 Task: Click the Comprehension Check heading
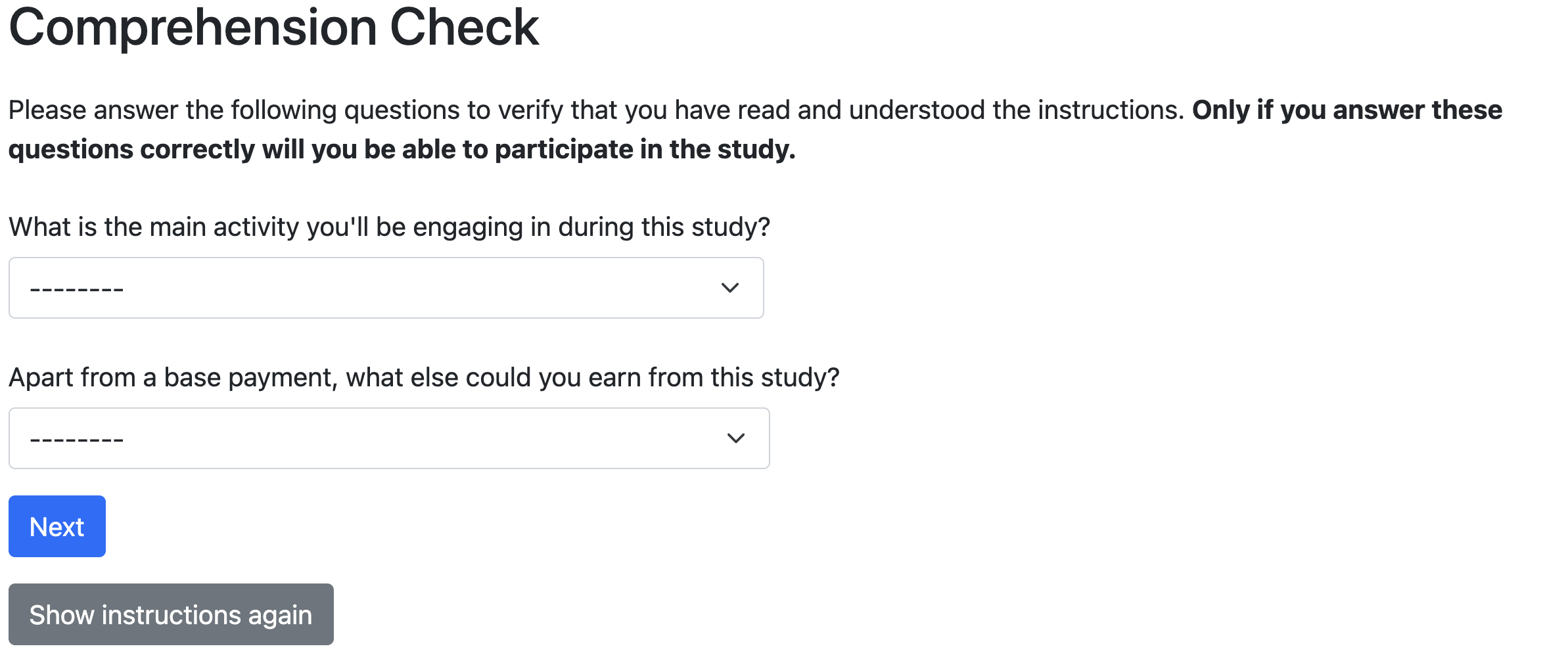point(273,28)
